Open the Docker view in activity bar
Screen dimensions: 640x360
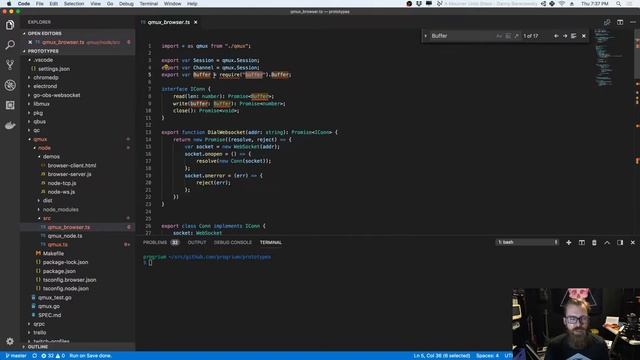click(x=10, y=125)
